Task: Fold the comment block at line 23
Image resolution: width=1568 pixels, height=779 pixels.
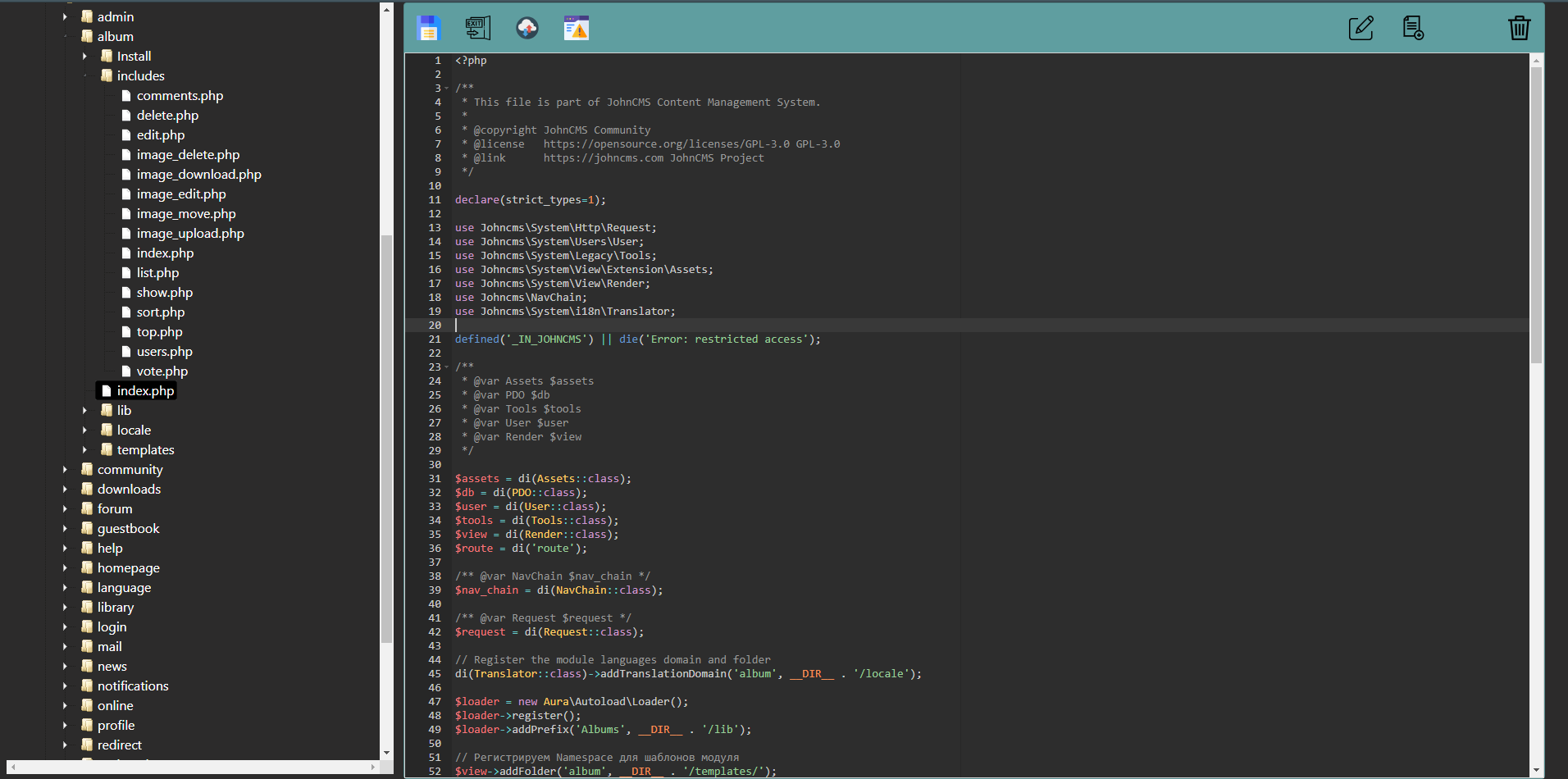Action: coord(447,367)
